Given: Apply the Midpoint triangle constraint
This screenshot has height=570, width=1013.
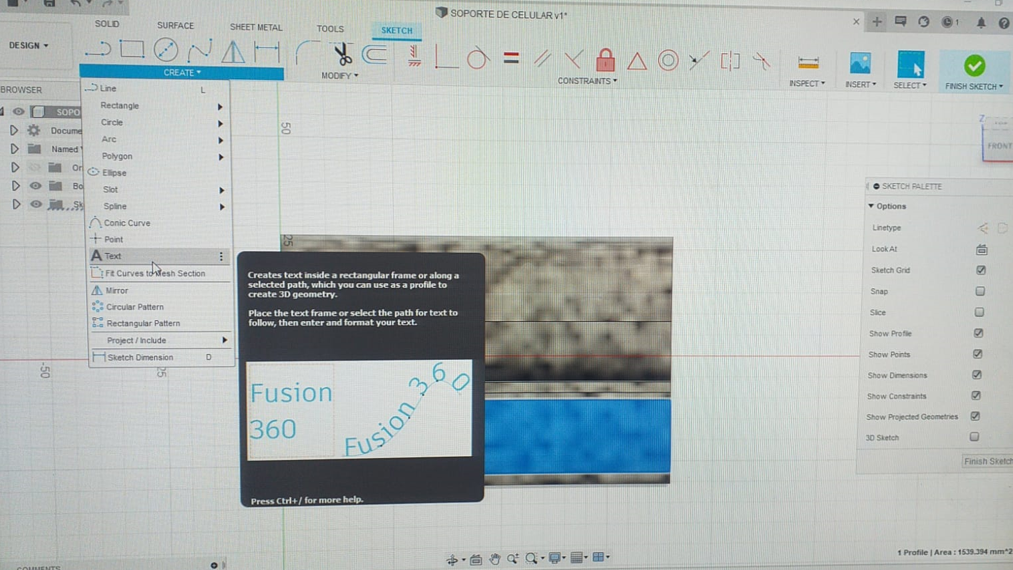Looking at the screenshot, I should pos(637,61).
